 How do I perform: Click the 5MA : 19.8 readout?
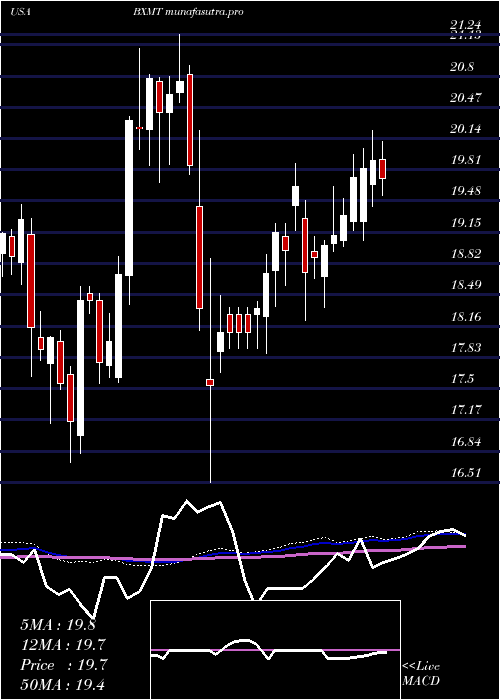coord(58,625)
